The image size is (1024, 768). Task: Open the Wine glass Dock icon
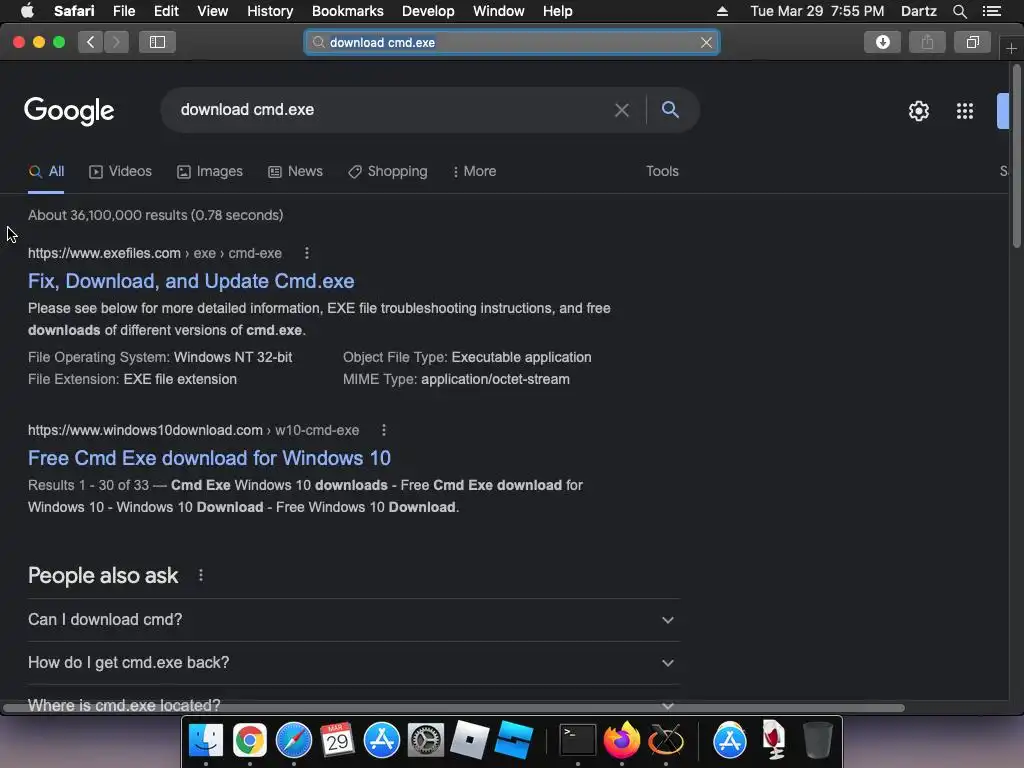pyautogui.click(x=773, y=740)
